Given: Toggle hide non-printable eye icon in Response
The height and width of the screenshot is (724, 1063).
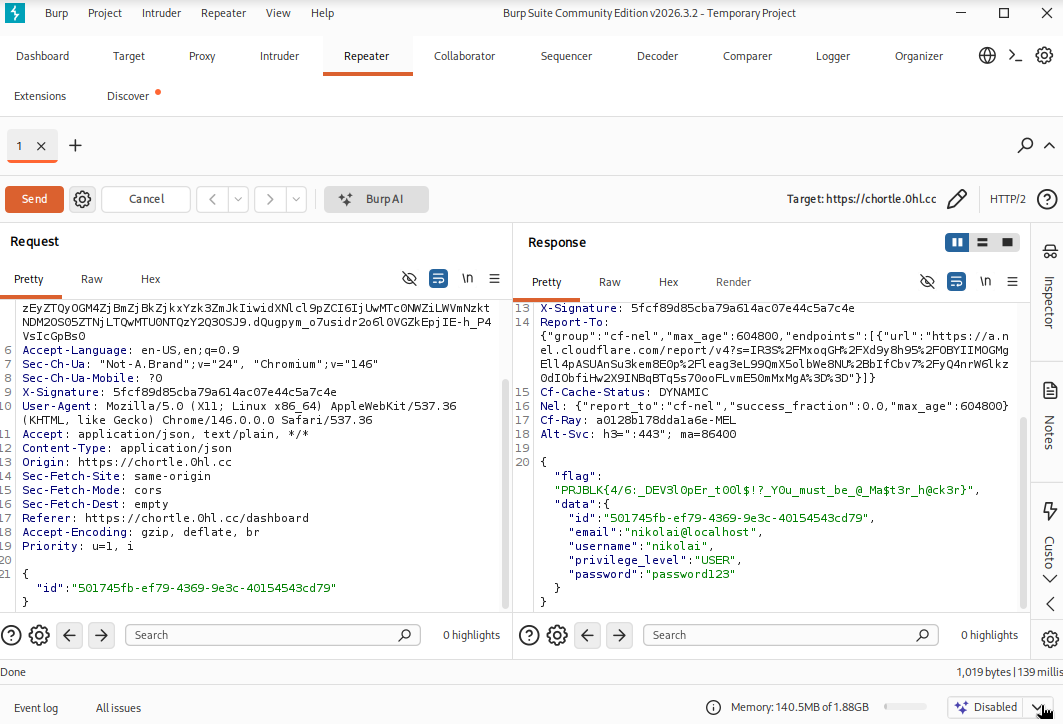Looking at the screenshot, I should pos(927,281).
